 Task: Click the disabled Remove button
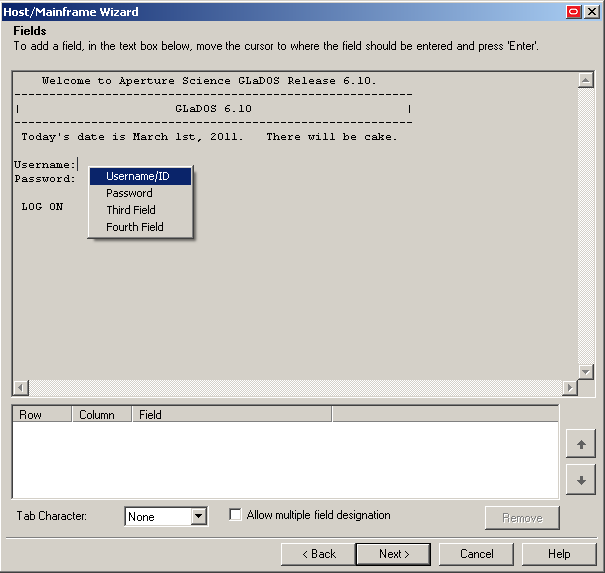(x=522, y=518)
